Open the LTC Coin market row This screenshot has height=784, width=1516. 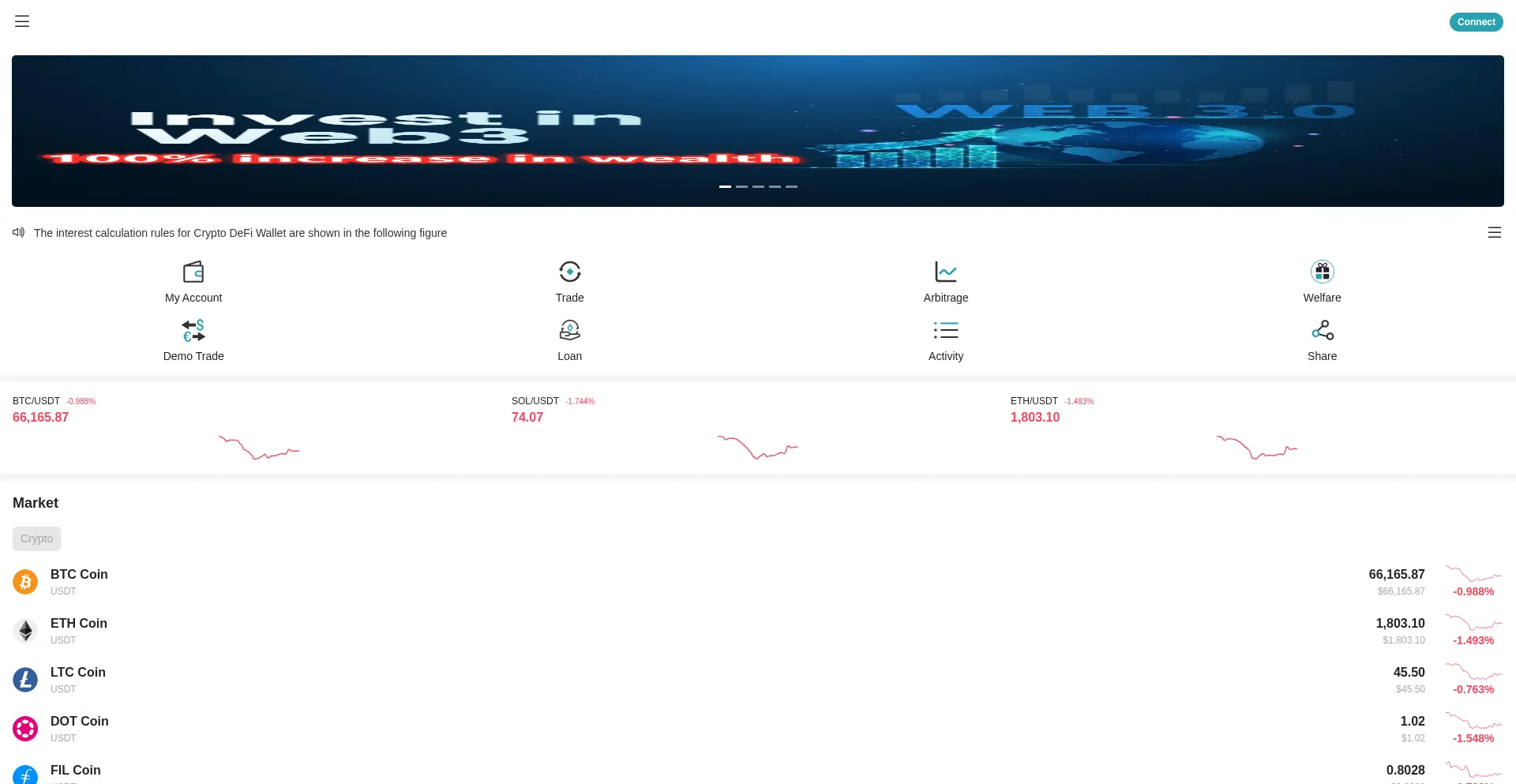758,680
